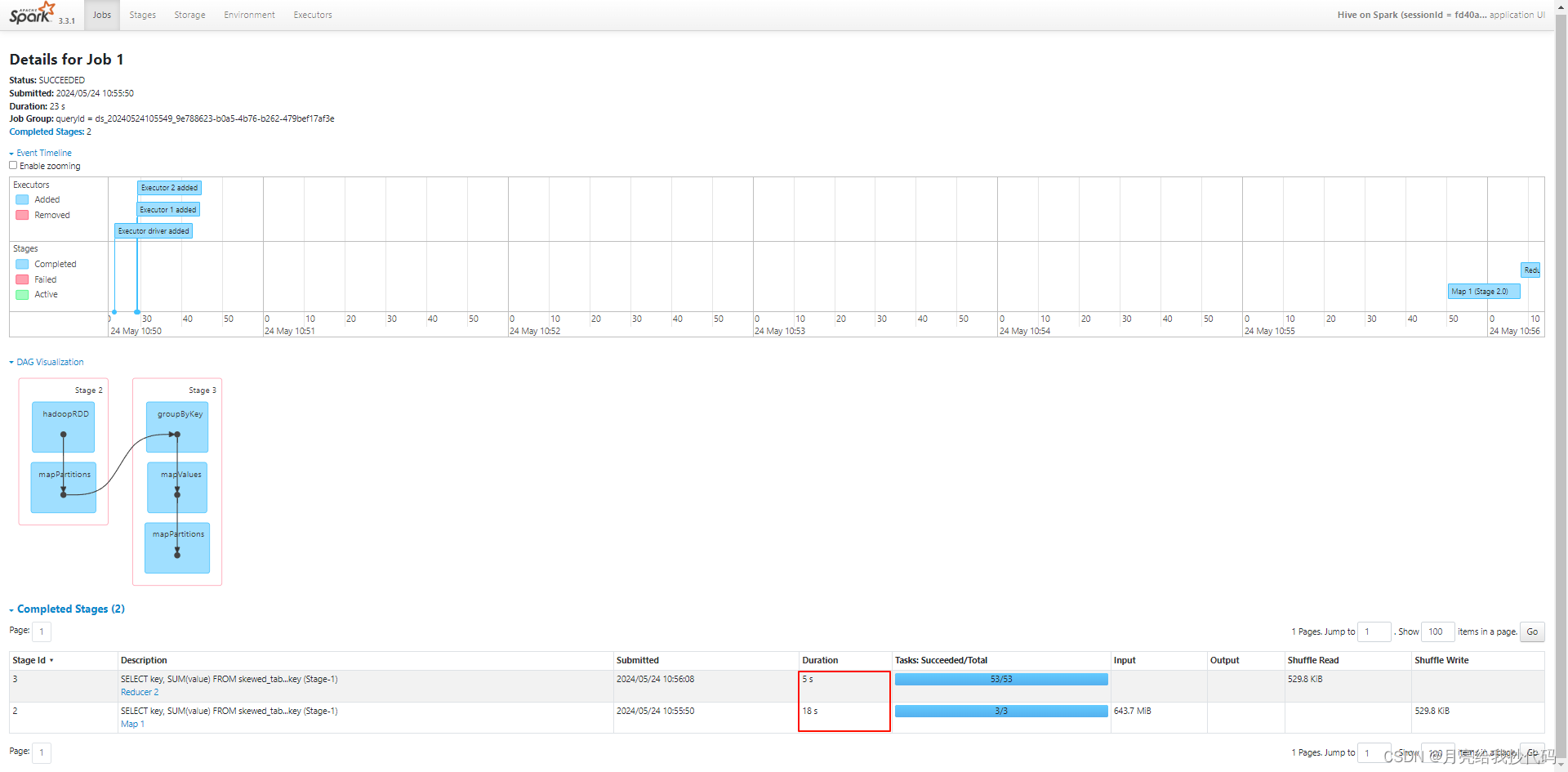The width and height of the screenshot is (1568, 772).
Task: Click the Stage 3 label in DAG
Action: [203, 390]
